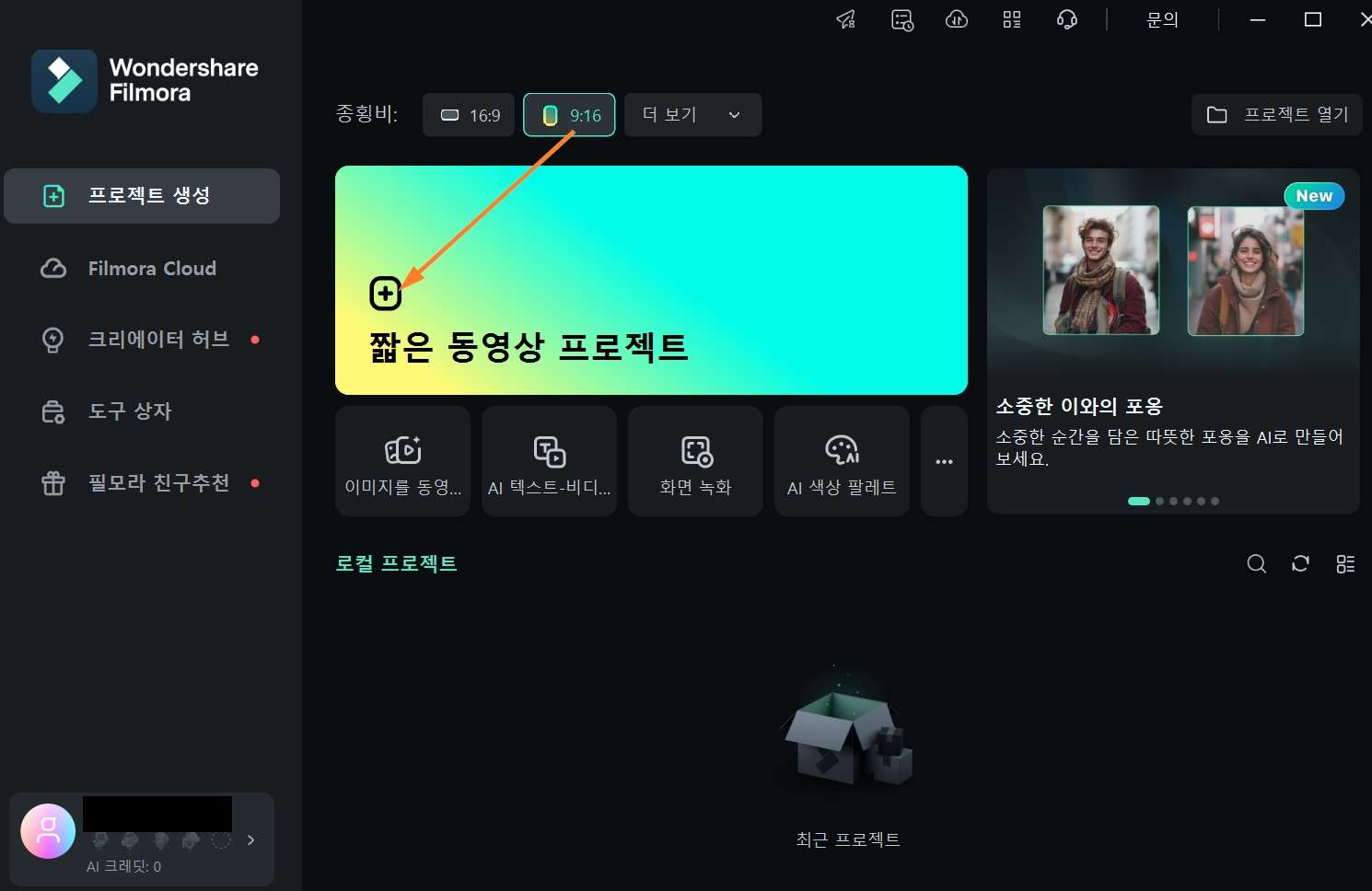Click the paper plane share icon
Screen dimensions: 1372x891
(846, 19)
